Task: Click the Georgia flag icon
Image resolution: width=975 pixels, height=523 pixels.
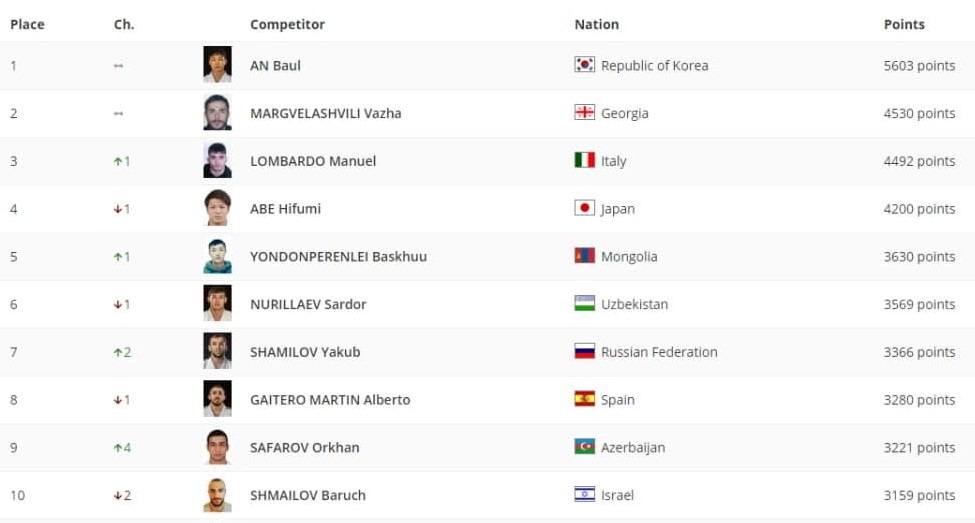Action: [584, 113]
